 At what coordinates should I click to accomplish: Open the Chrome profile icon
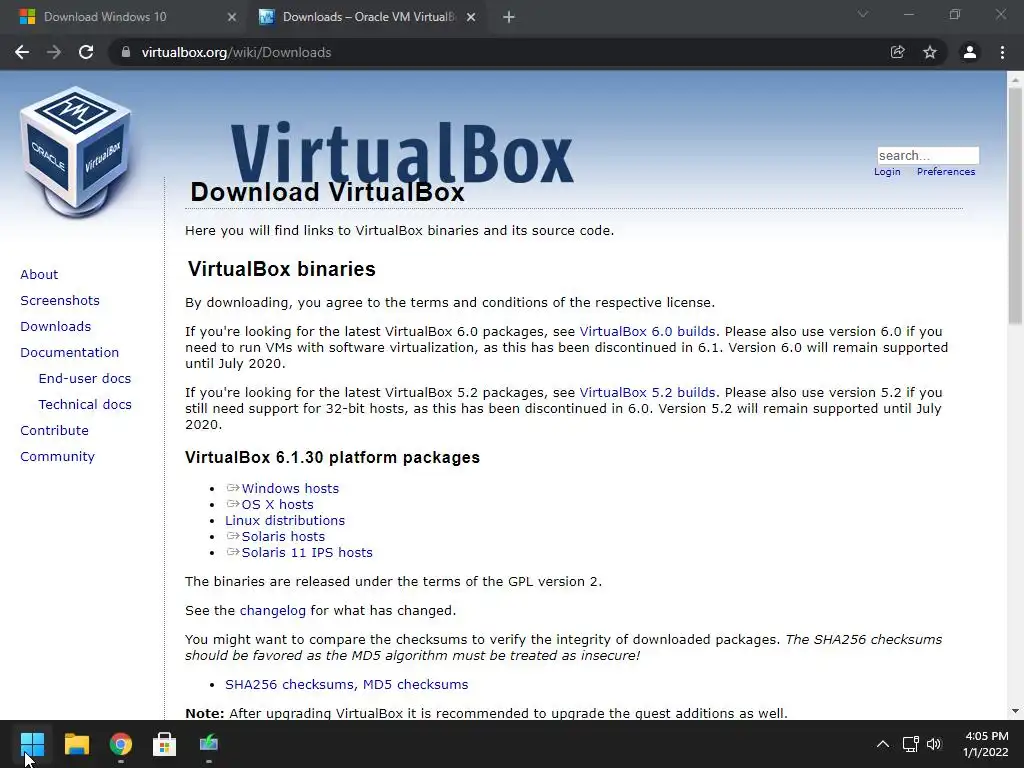970,52
